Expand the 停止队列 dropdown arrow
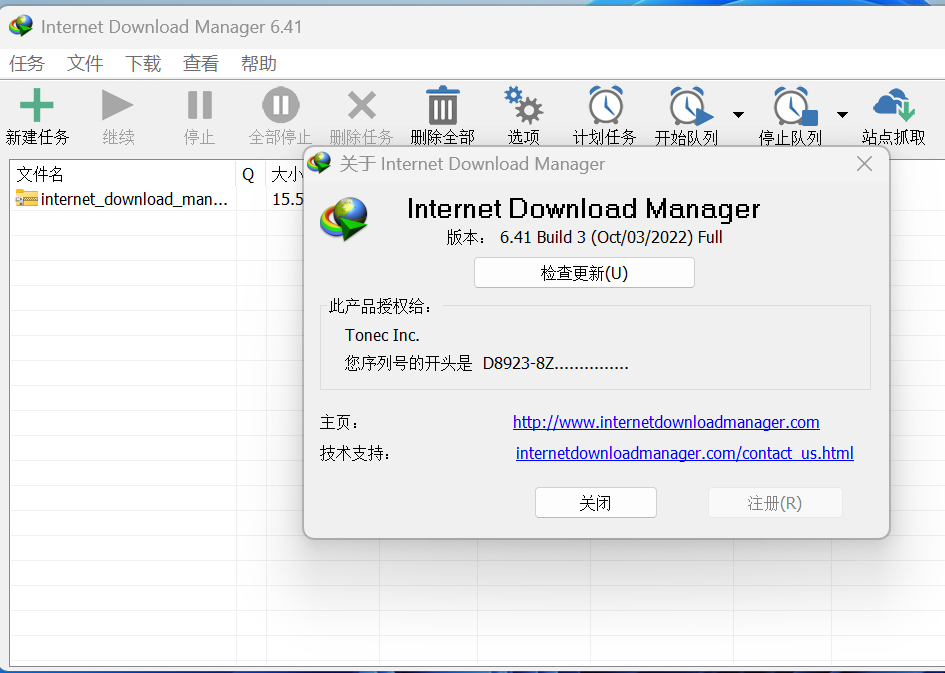Image resolution: width=945 pixels, height=673 pixels. (843, 114)
